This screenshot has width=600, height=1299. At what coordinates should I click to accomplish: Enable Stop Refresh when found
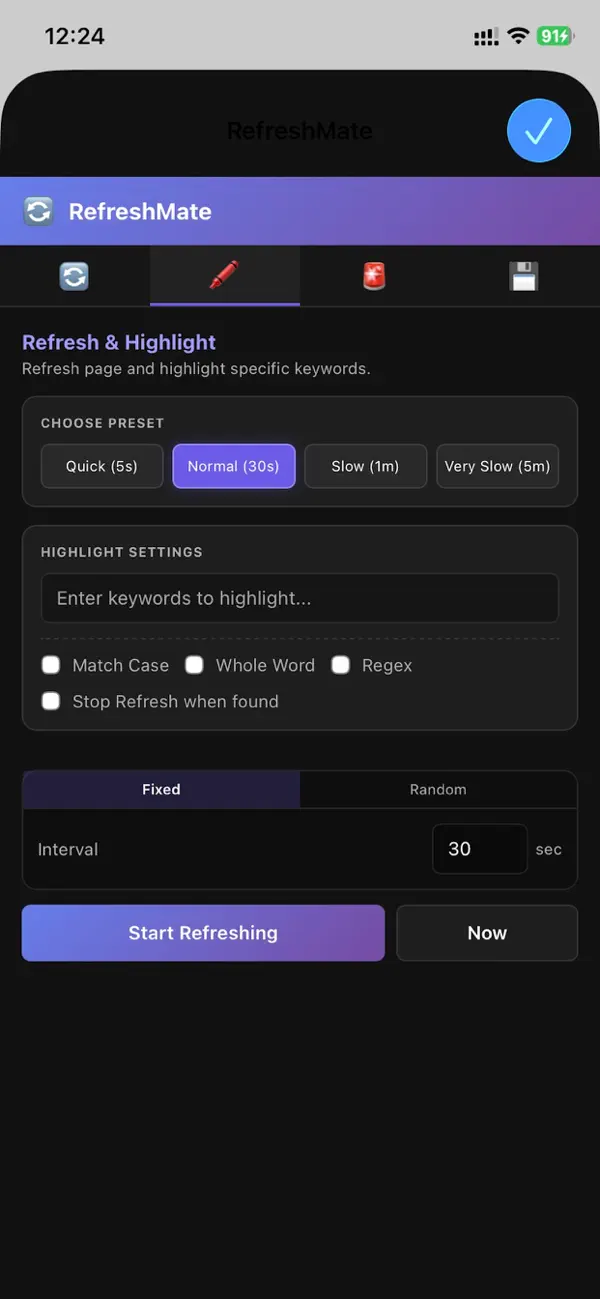coord(50,701)
